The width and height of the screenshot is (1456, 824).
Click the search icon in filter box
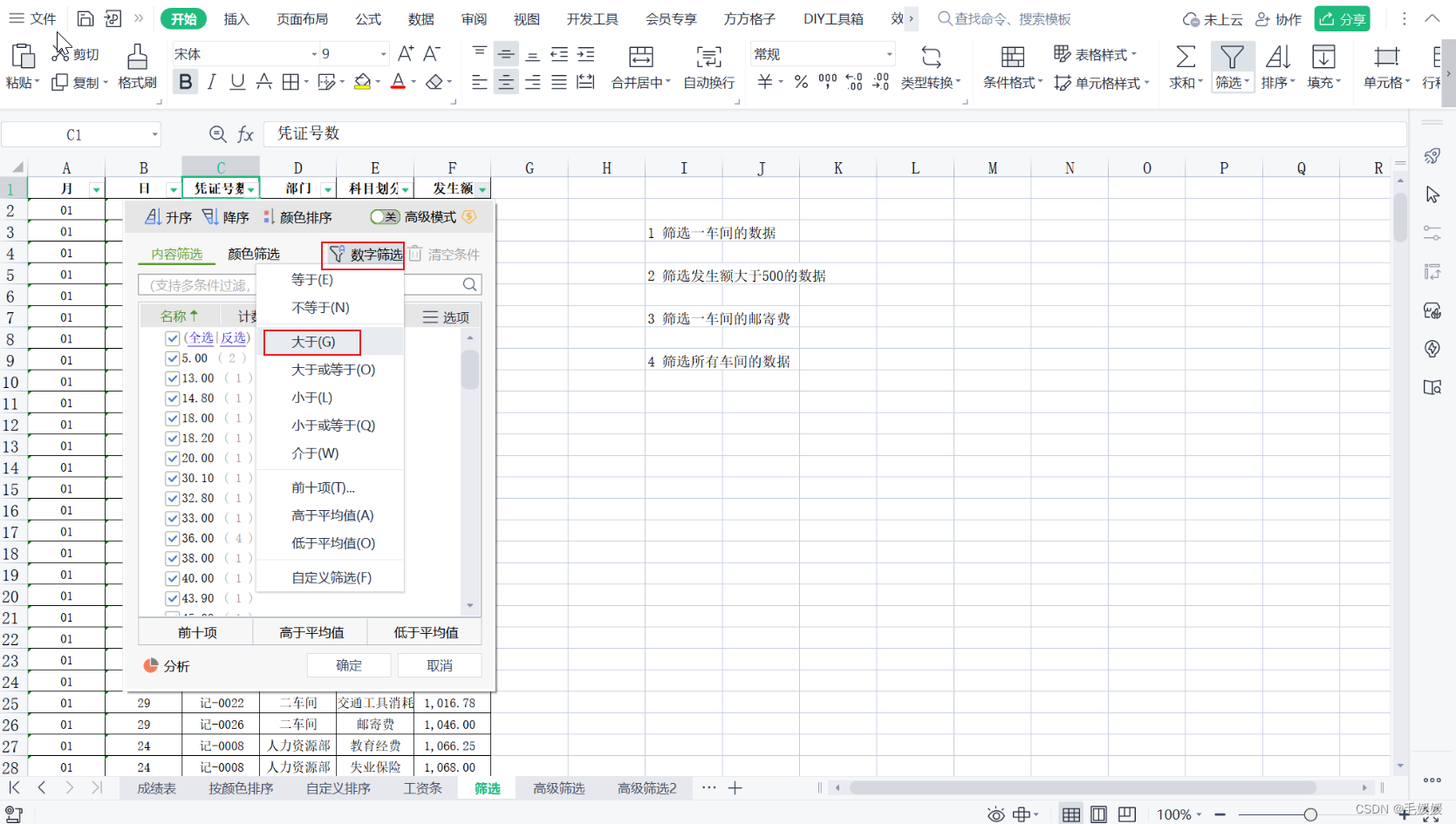coord(469,284)
